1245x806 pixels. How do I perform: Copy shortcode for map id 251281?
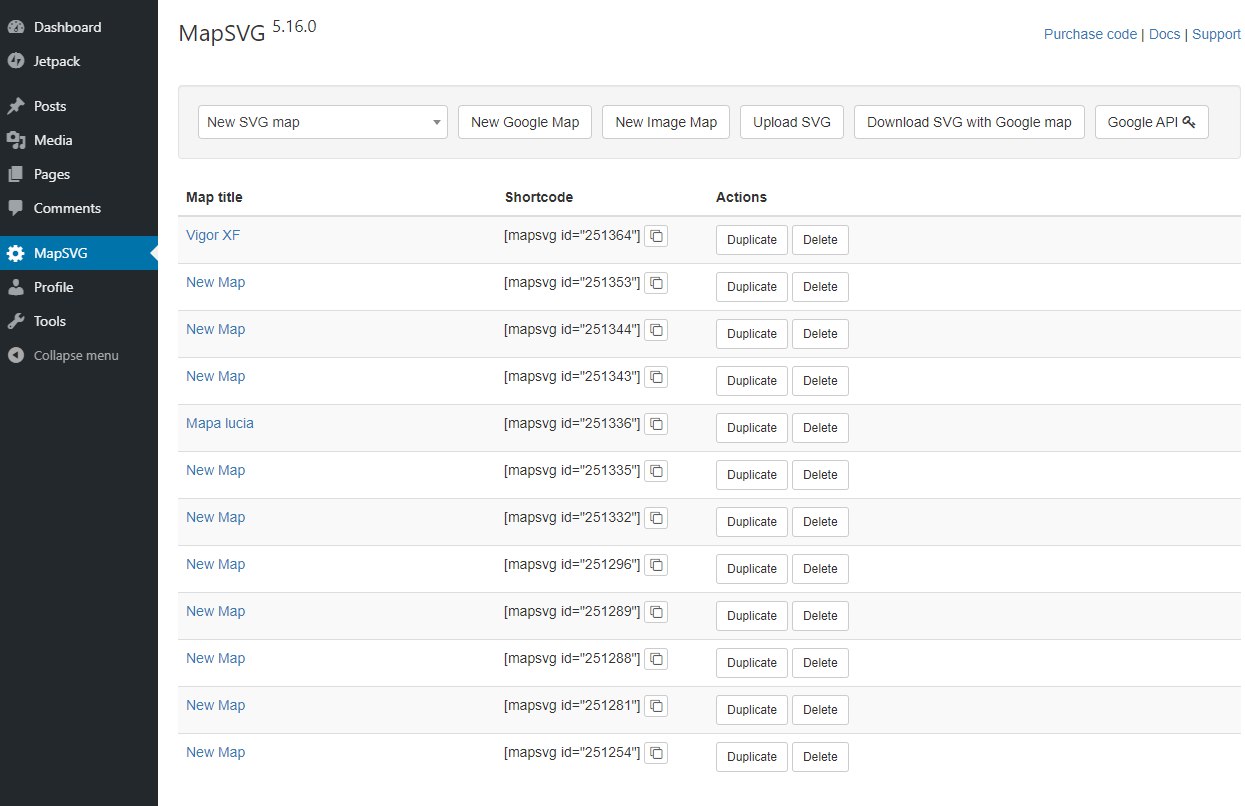(x=656, y=706)
